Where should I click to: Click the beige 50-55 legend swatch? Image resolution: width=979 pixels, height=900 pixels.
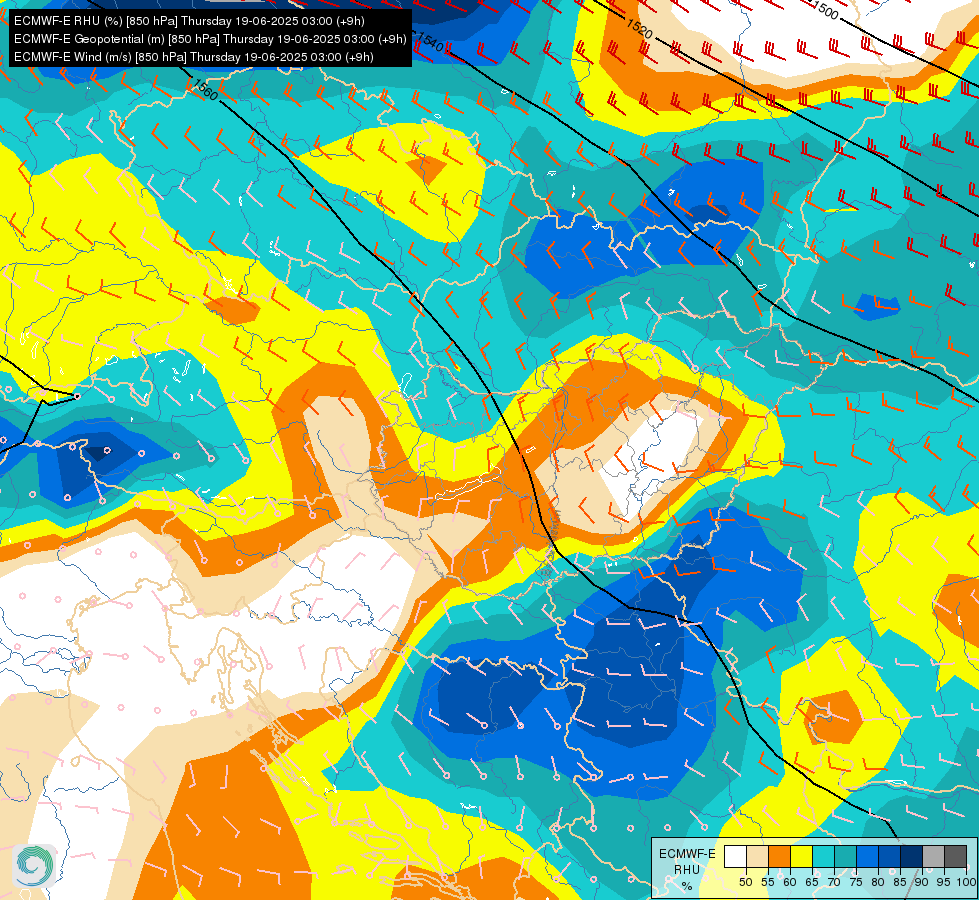coord(757,856)
